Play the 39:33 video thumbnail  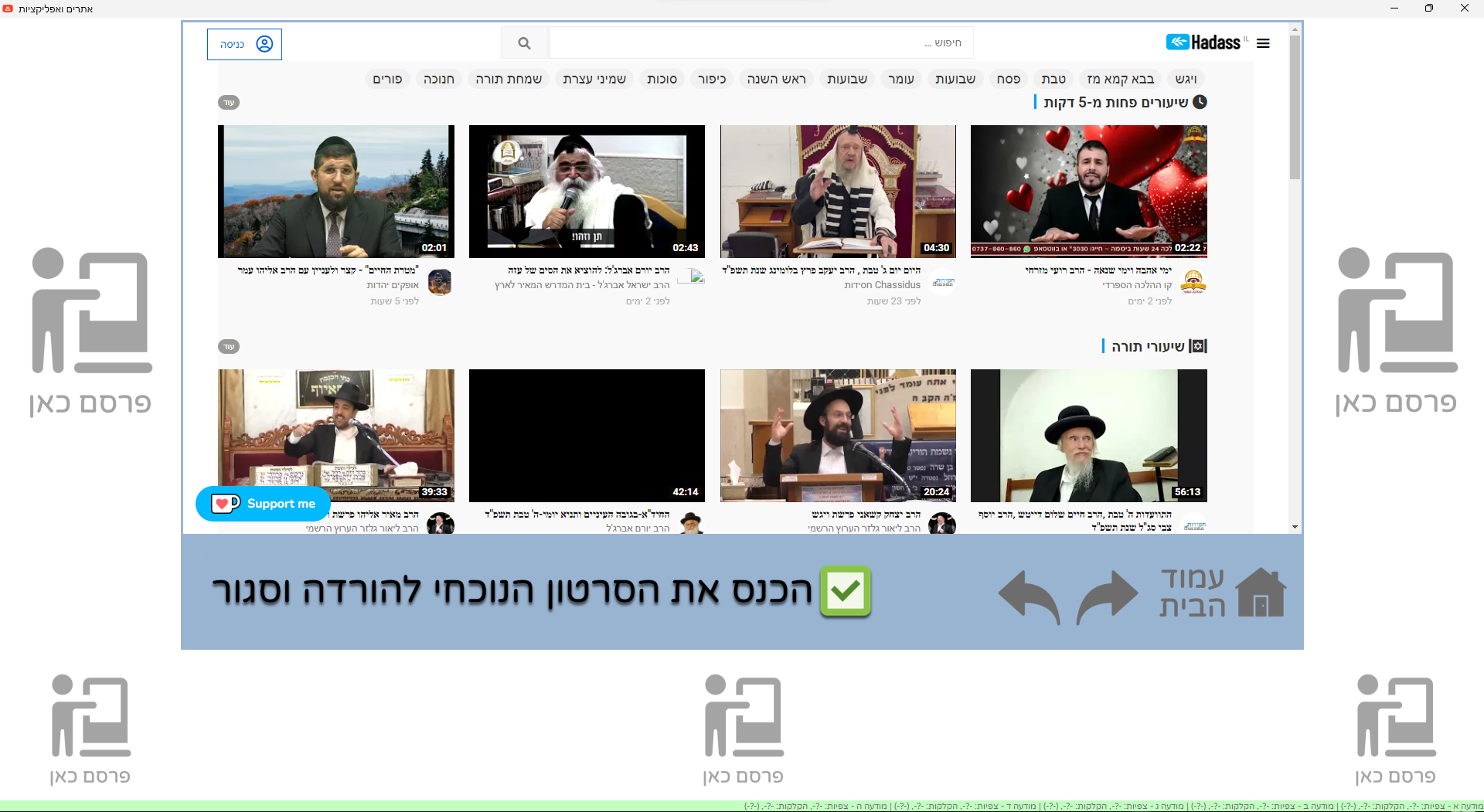coord(336,436)
